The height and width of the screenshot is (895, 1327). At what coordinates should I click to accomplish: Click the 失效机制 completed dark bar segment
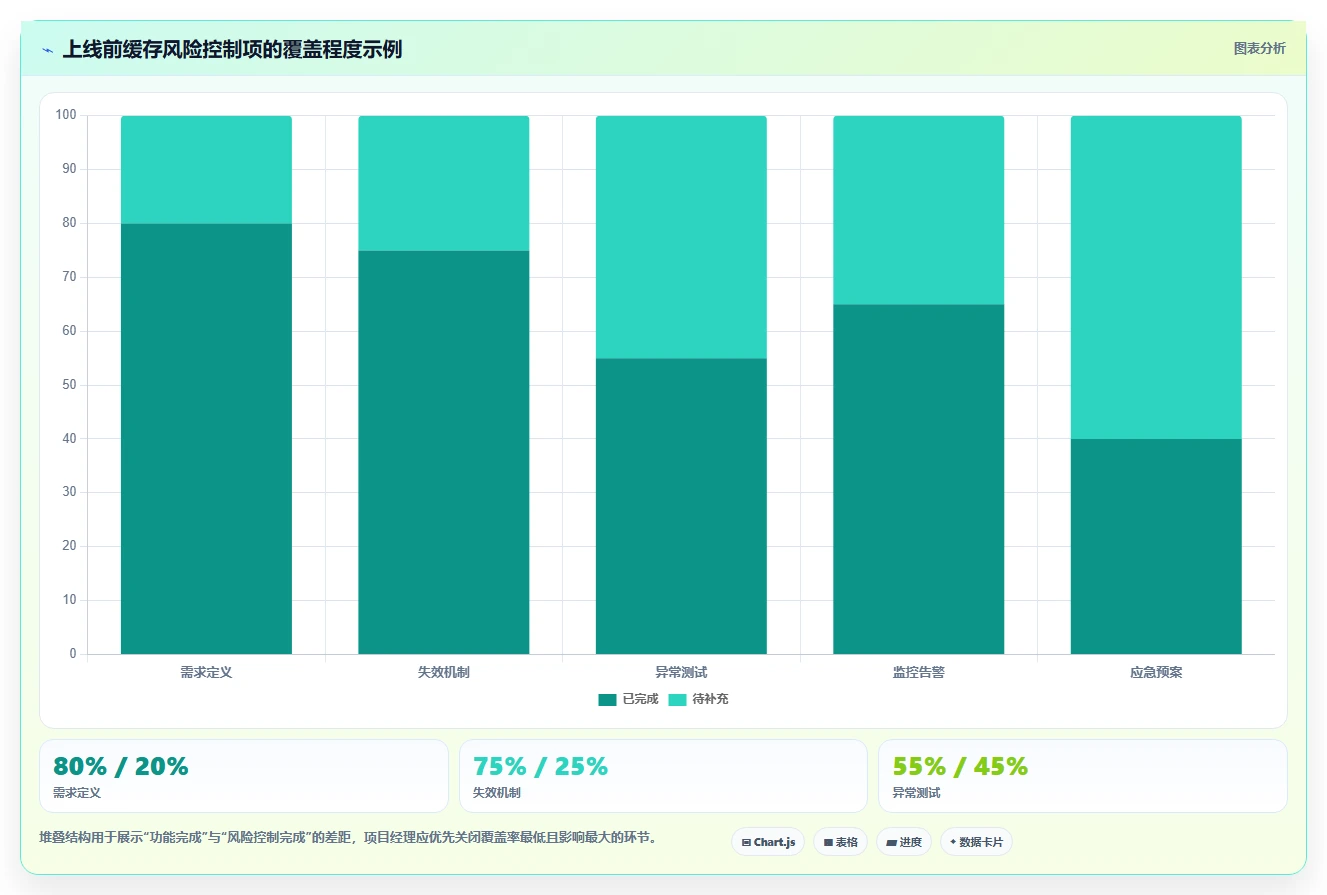pos(444,452)
